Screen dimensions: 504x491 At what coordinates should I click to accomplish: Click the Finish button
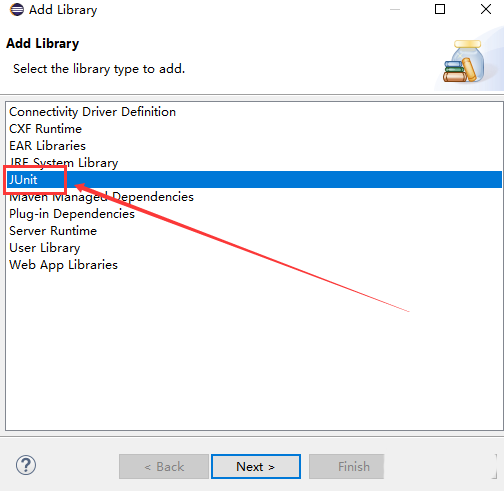[346, 466]
